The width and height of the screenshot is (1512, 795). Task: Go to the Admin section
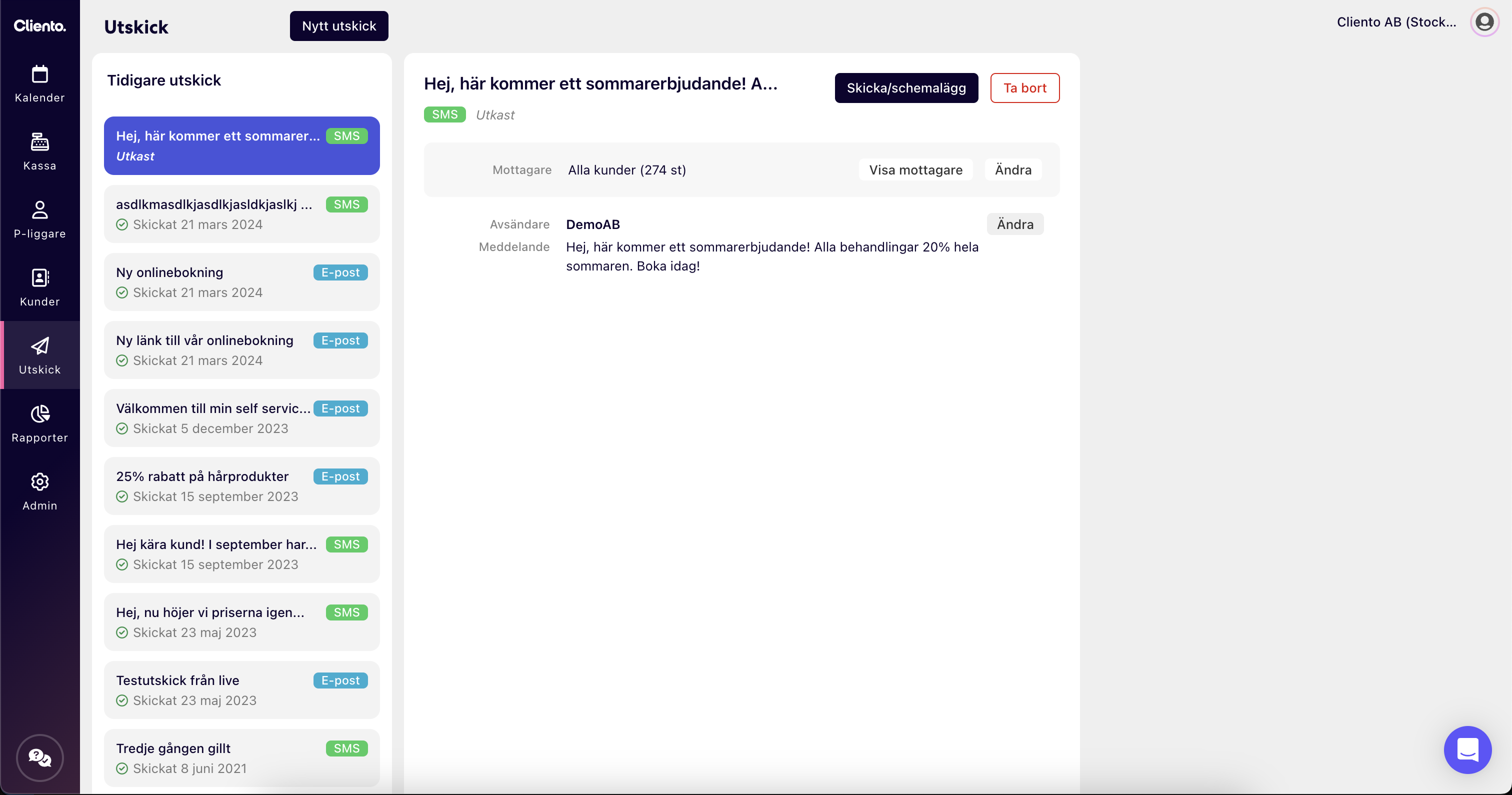click(x=40, y=491)
